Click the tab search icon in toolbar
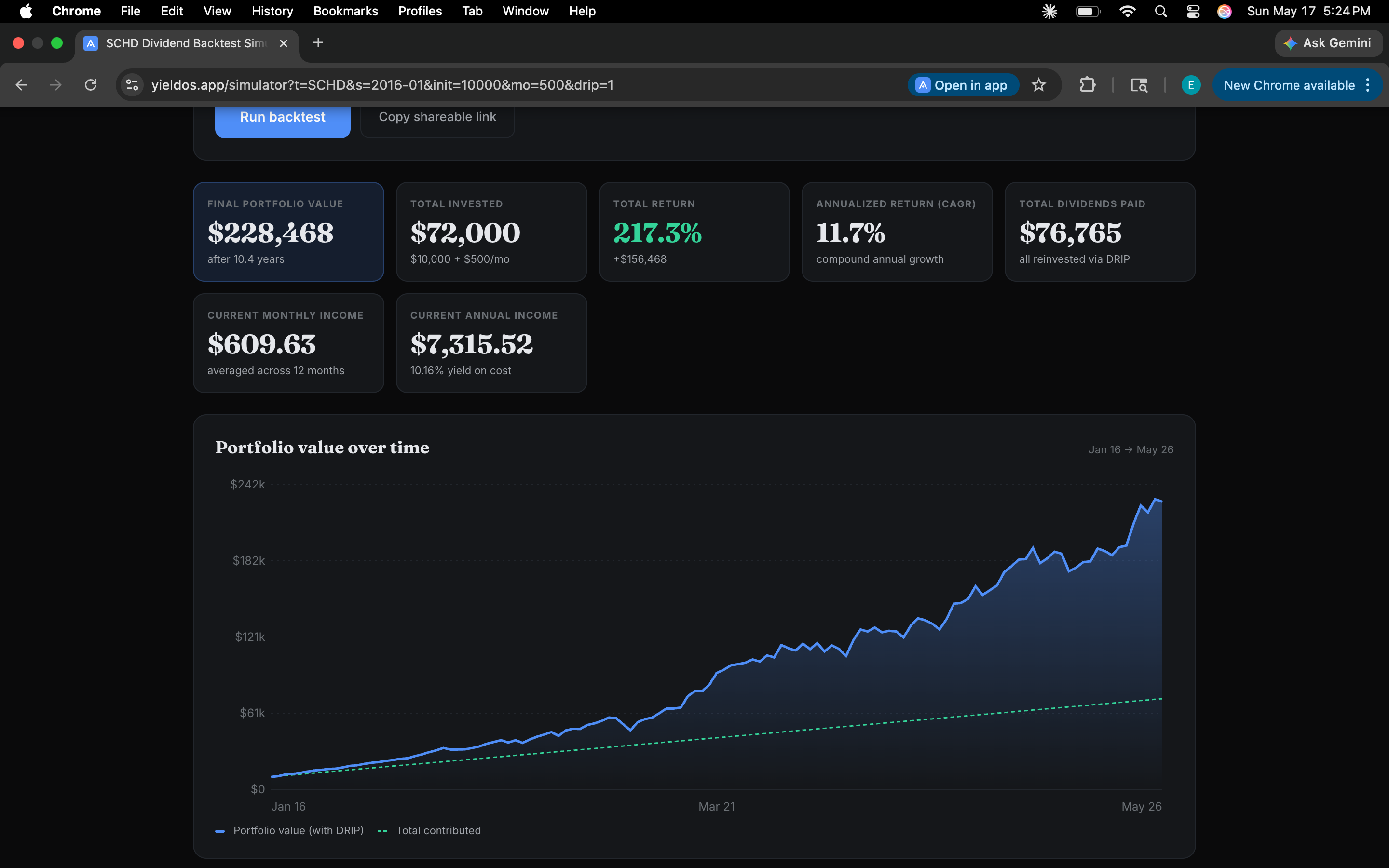 tap(1139, 85)
